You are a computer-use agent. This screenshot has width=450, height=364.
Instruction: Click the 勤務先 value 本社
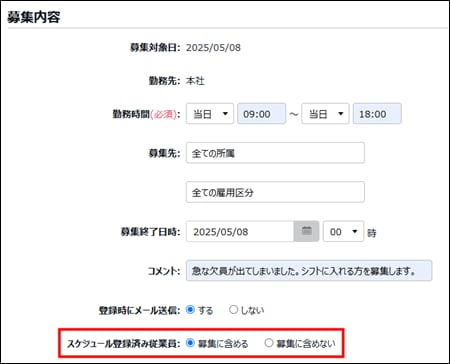[x=195, y=81]
